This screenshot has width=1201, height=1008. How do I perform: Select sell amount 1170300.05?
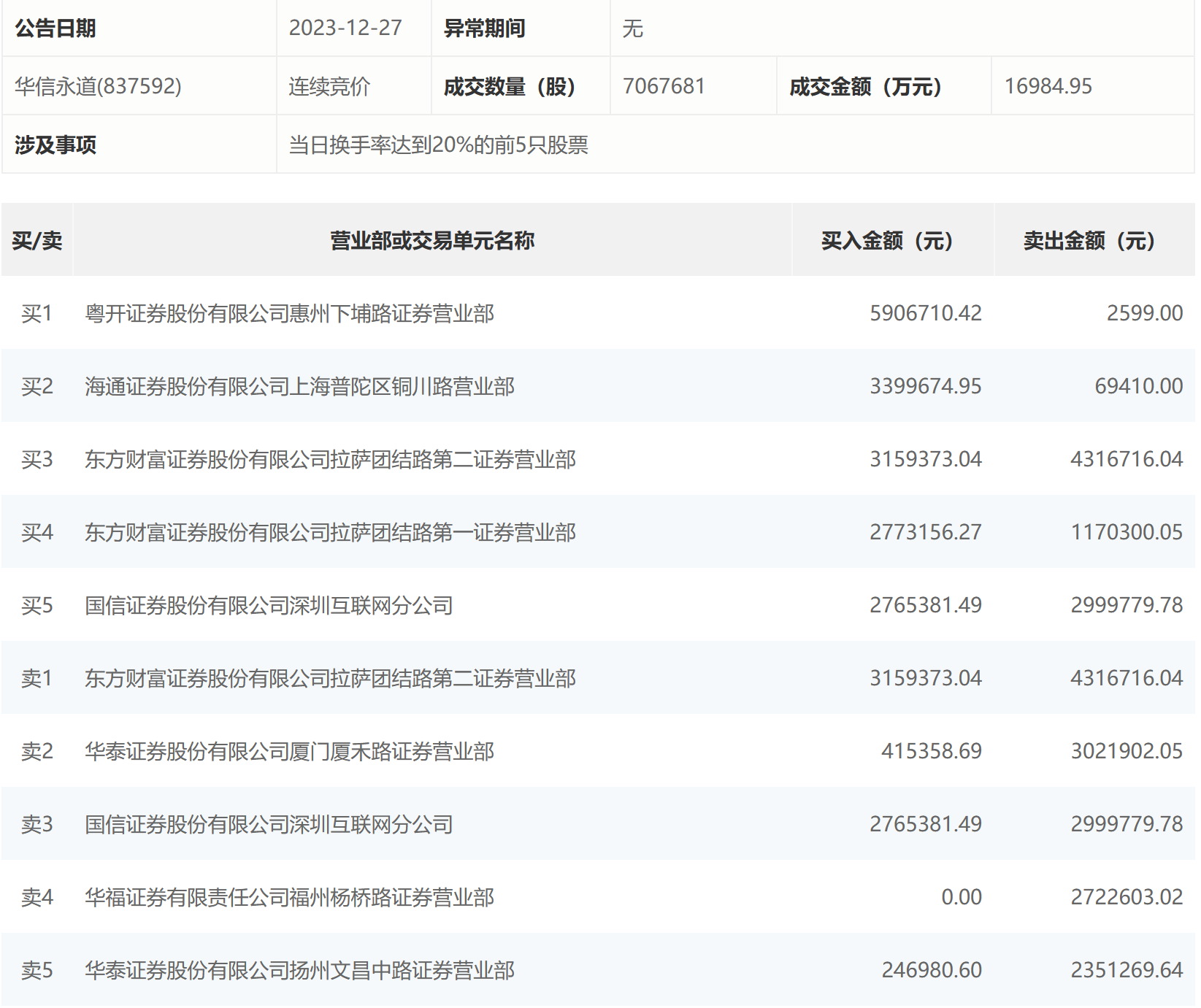tap(1127, 532)
